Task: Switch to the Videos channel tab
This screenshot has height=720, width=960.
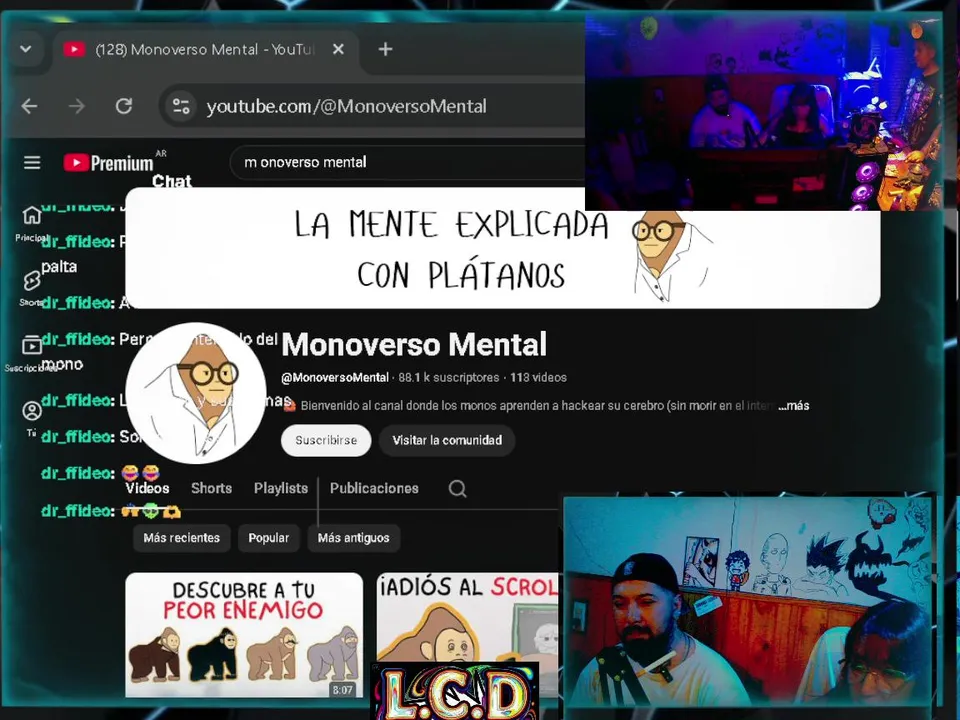Action: pyautogui.click(x=148, y=489)
